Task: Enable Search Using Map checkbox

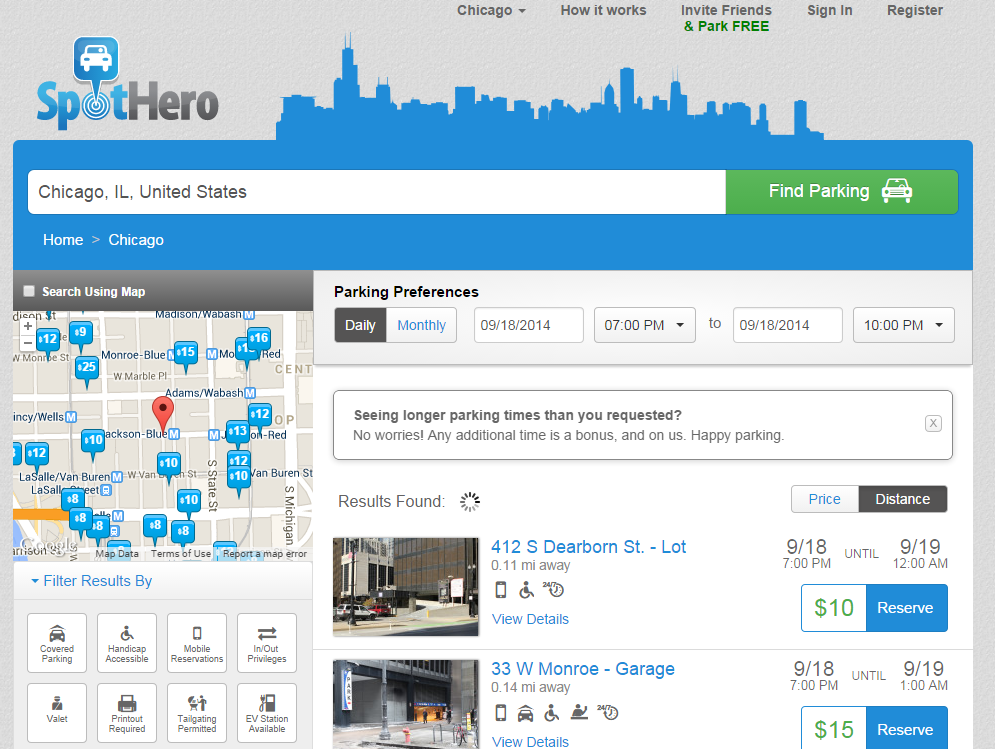Action: pos(29,291)
